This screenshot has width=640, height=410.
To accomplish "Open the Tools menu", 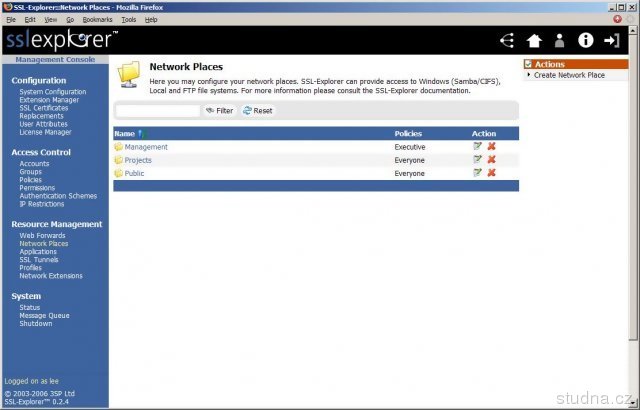I will pyautogui.click(x=128, y=19).
